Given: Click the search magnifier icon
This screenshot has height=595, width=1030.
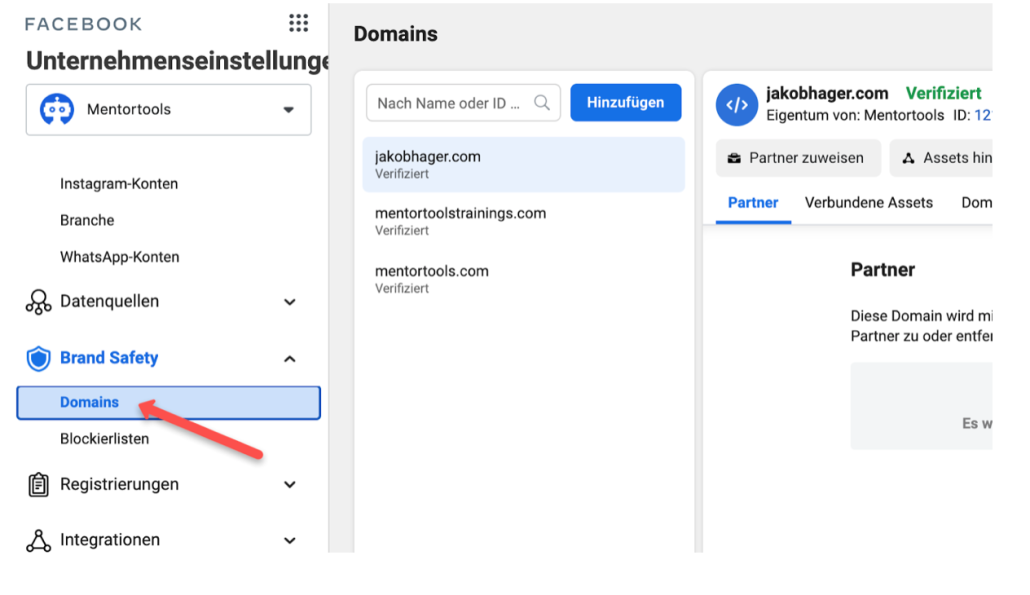Looking at the screenshot, I should [x=542, y=102].
